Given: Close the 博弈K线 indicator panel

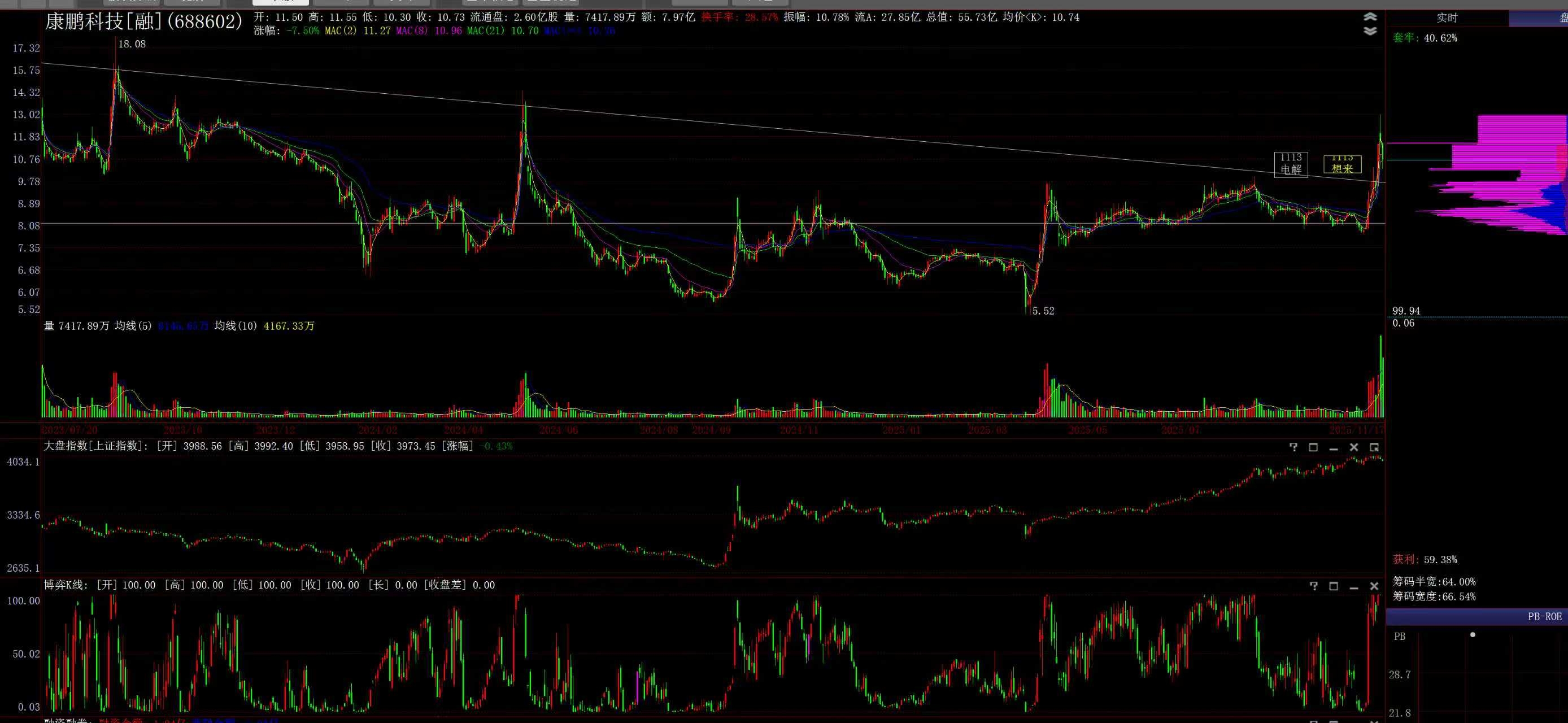Looking at the screenshot, I should [x=1374, y=586].
